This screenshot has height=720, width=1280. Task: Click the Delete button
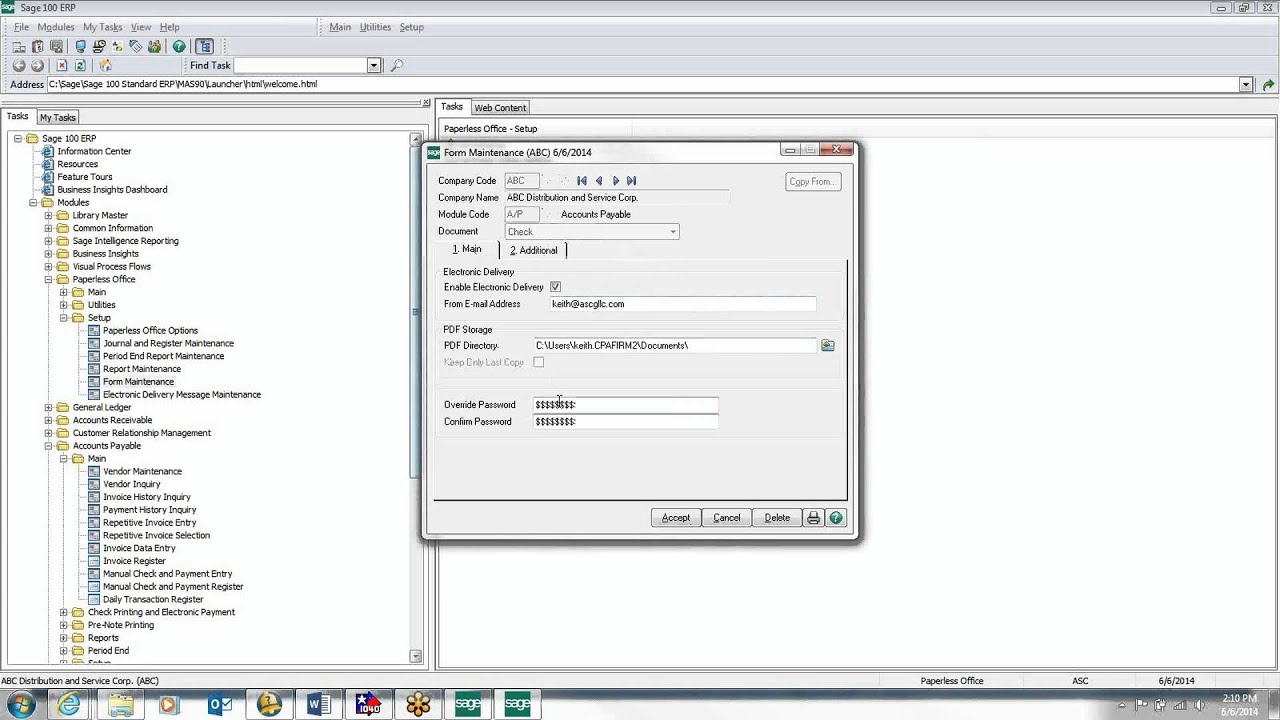777,518
